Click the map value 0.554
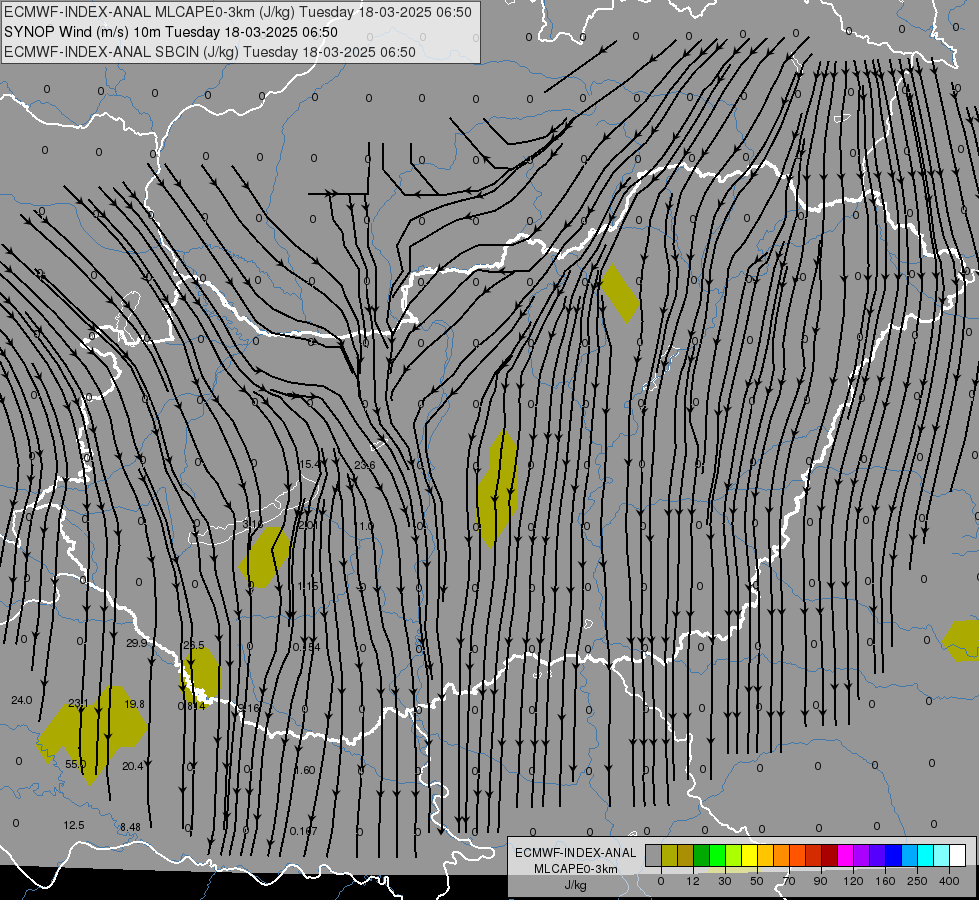The height and width of the screenshot is (900, 979). 307,647
